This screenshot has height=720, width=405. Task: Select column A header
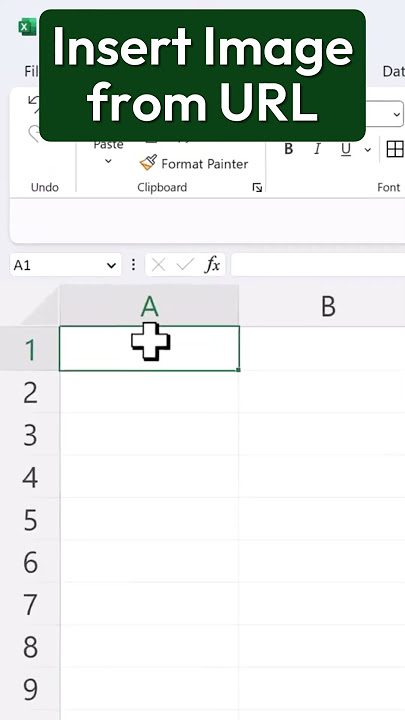(x=149, y=305)
